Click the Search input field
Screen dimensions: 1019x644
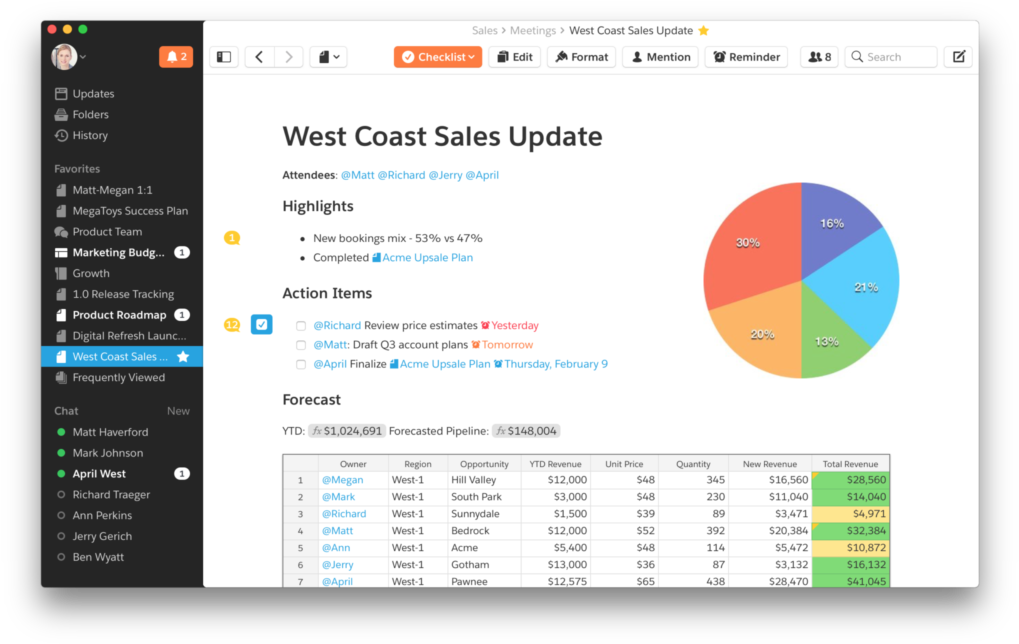[x=895, y=57]
